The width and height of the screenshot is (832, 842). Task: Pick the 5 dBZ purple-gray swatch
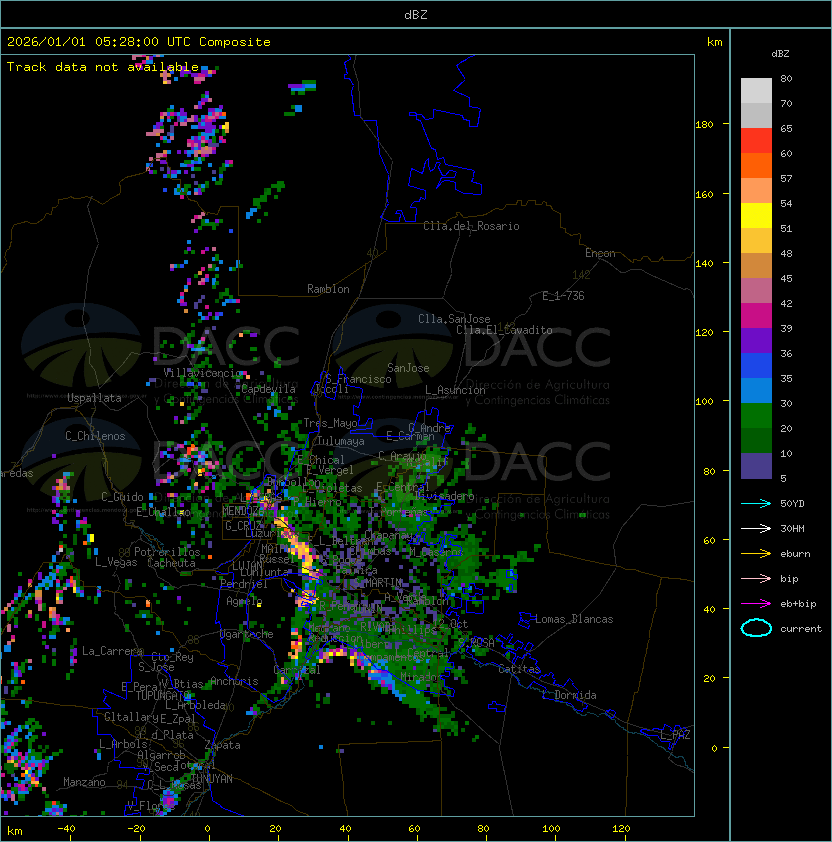click(756, 466)
